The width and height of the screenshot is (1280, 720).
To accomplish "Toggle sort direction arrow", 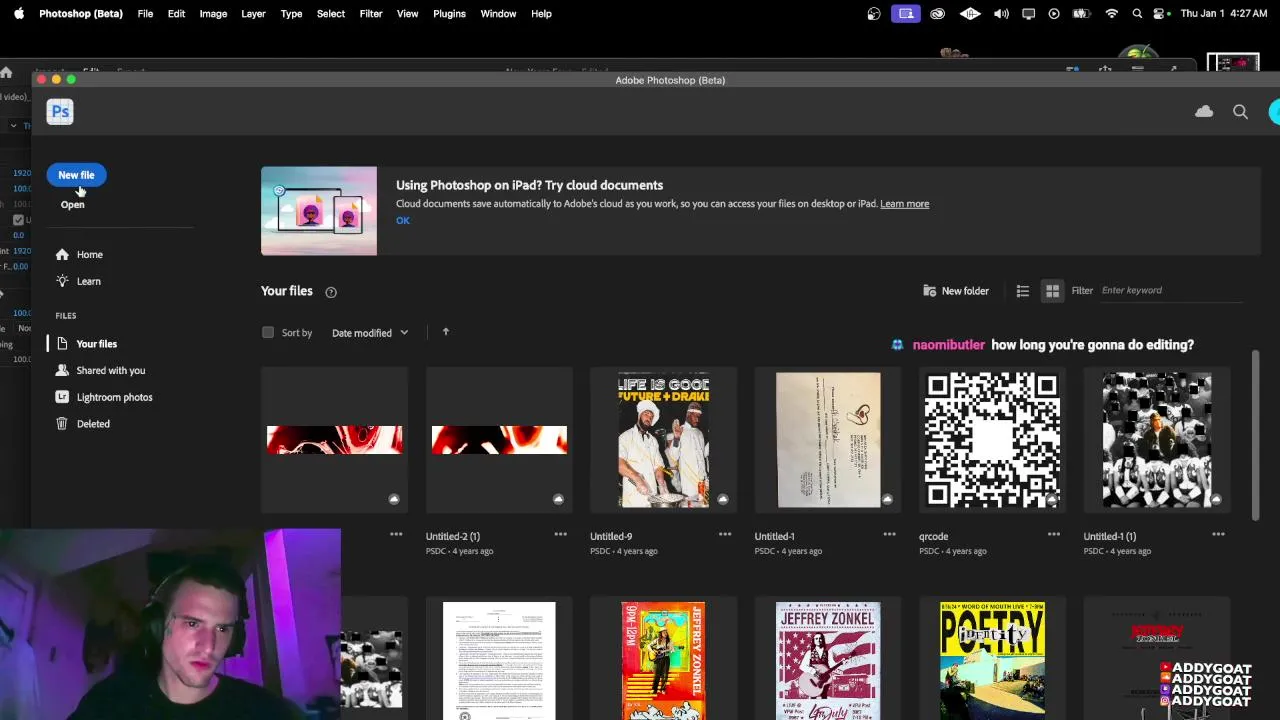I will [446, 332].
